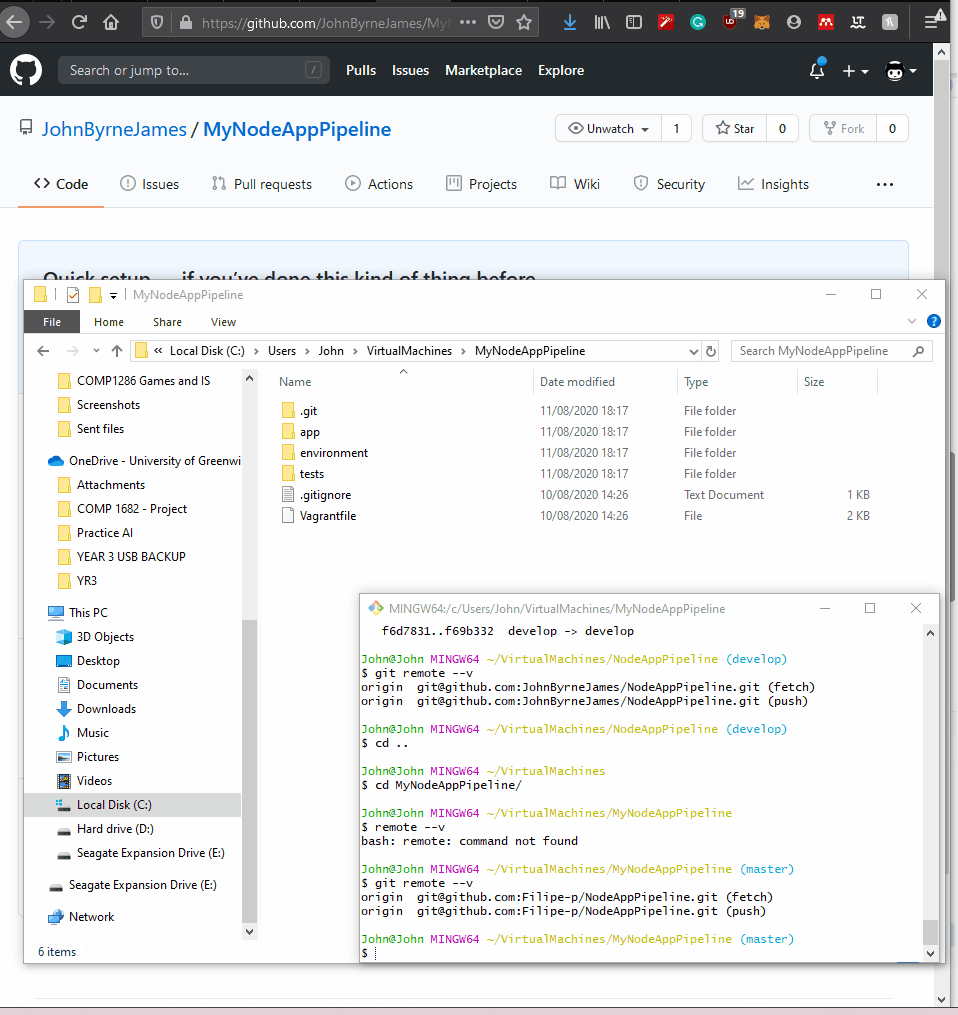Screen dimensions: 958x1015
Task: Go up one folder level in Explorer
Action: pos(117,351)
